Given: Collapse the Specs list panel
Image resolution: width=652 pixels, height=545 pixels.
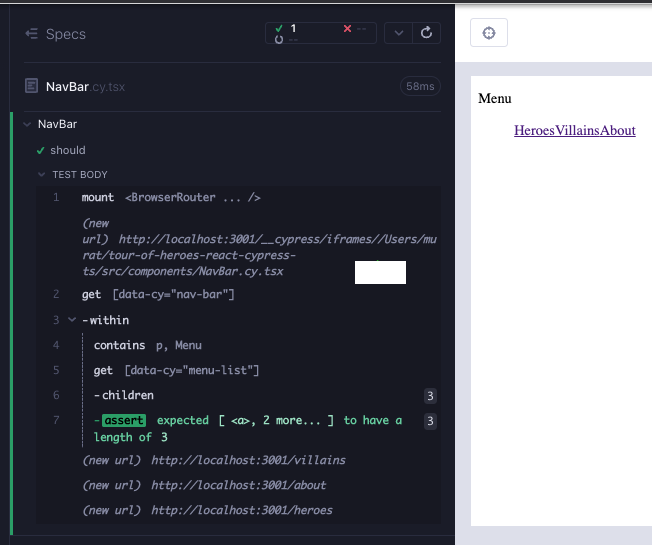Looking at the screenshot, I should pyautogui.click(x=32, y=34).
